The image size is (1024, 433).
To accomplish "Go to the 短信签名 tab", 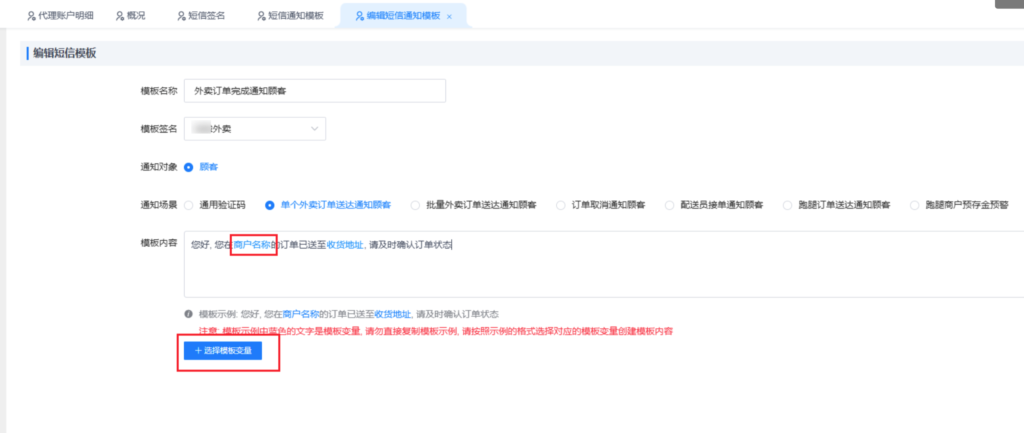I will tap(201, 16).
